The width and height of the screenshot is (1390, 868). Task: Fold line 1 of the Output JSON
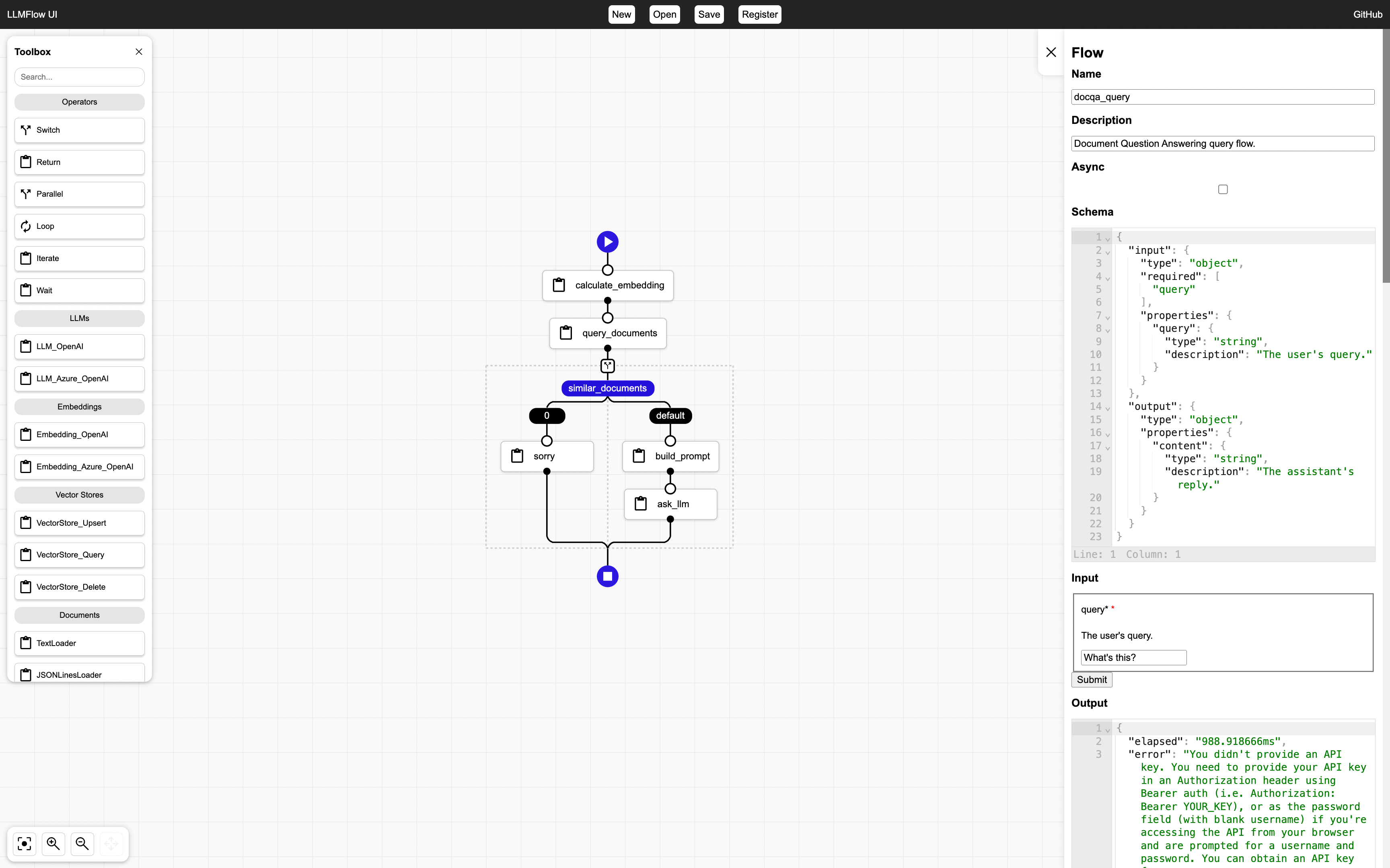point(1108,729)
